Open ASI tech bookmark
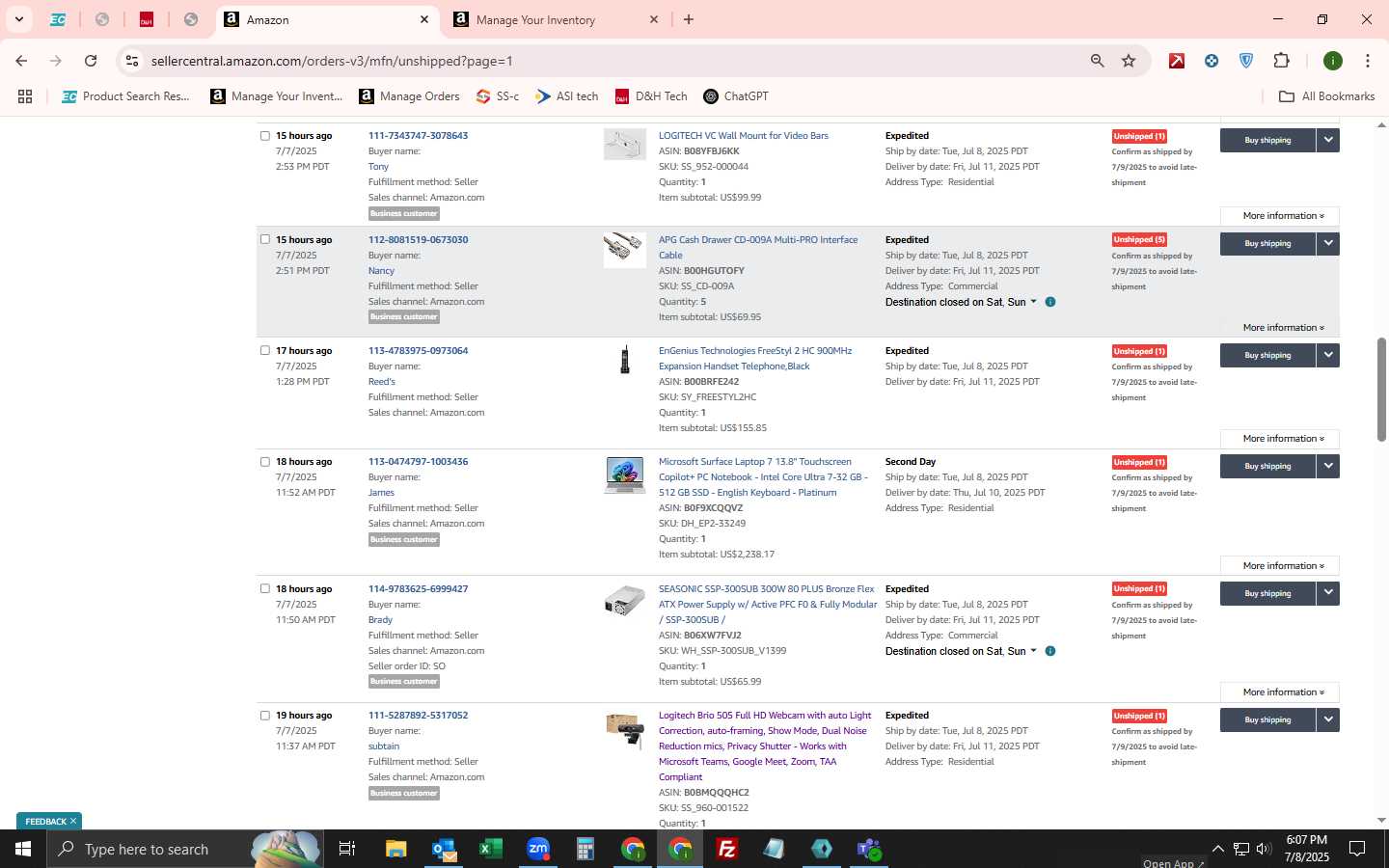The width and height of the screenshot is (1389, 868). point(567,96)
